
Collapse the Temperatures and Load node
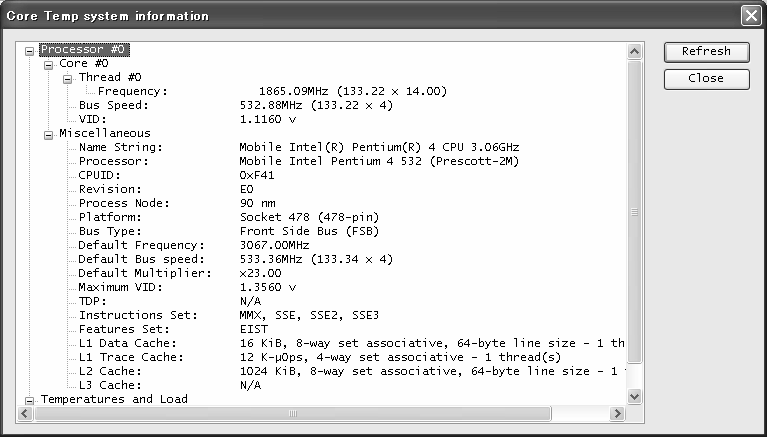tap(29, 401)
